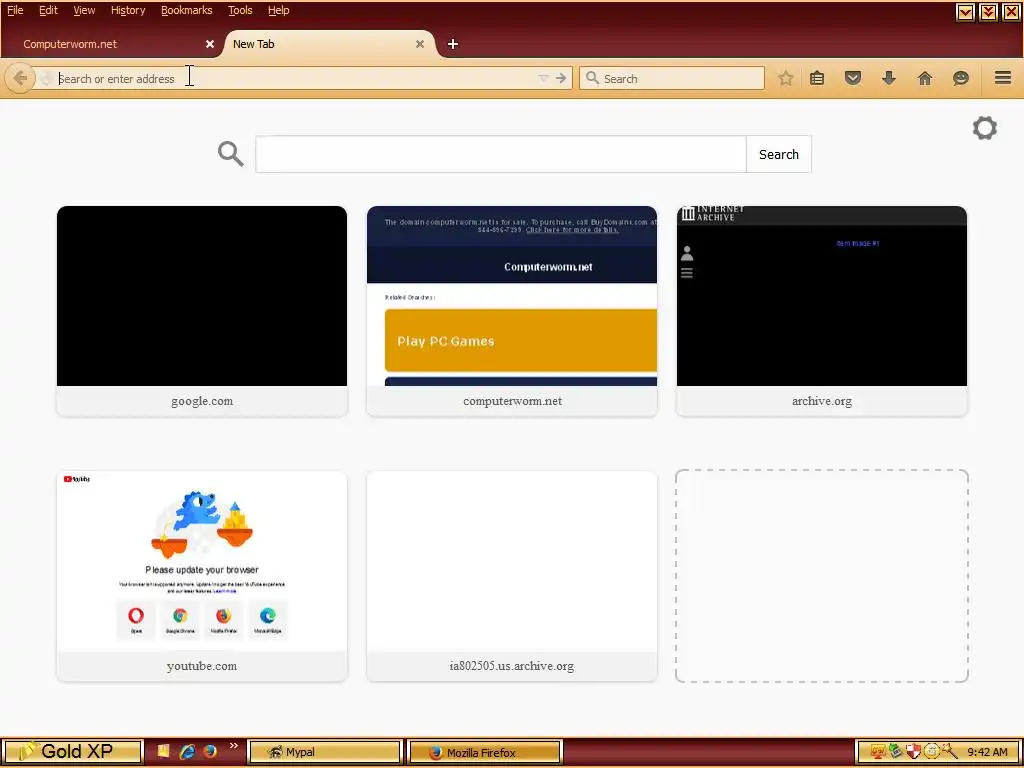Click the Gold XP start button
Viewport: 1024px width, 768px height.
tap(72, 752)
